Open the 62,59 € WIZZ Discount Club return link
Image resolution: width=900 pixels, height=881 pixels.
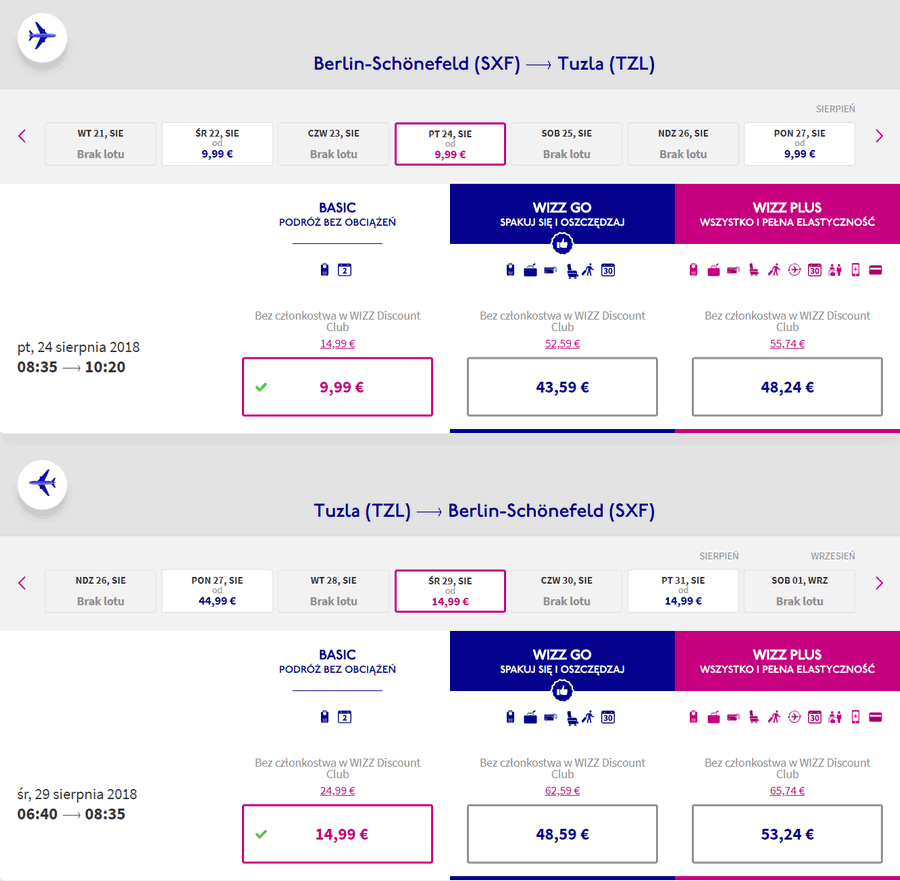coord(562,791)
